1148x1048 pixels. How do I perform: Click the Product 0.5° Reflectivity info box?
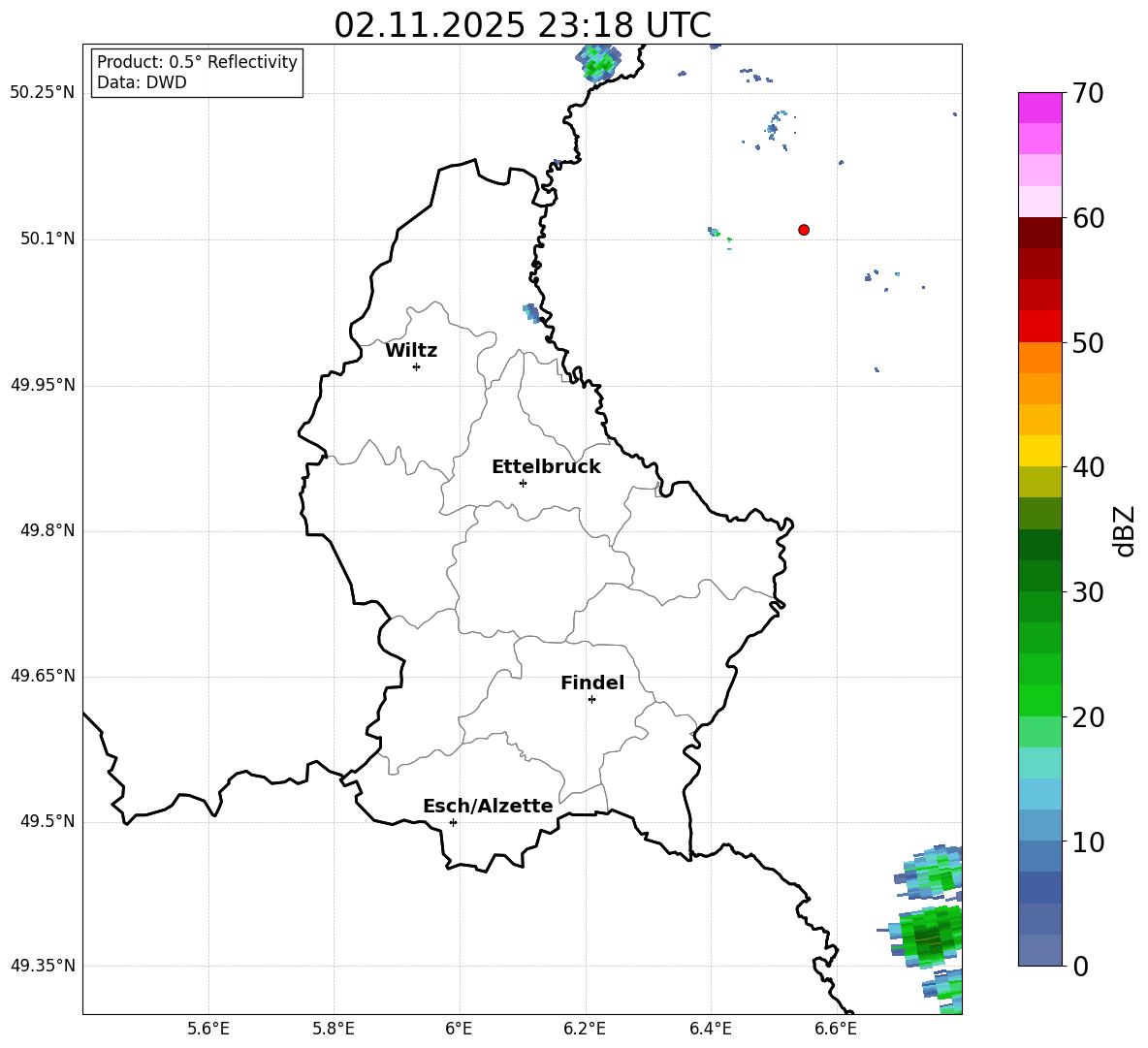click(197, 73)
